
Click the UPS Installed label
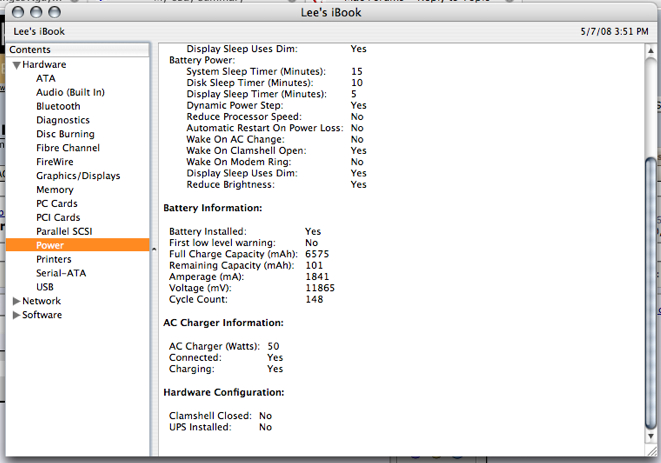tap(200, 427)
